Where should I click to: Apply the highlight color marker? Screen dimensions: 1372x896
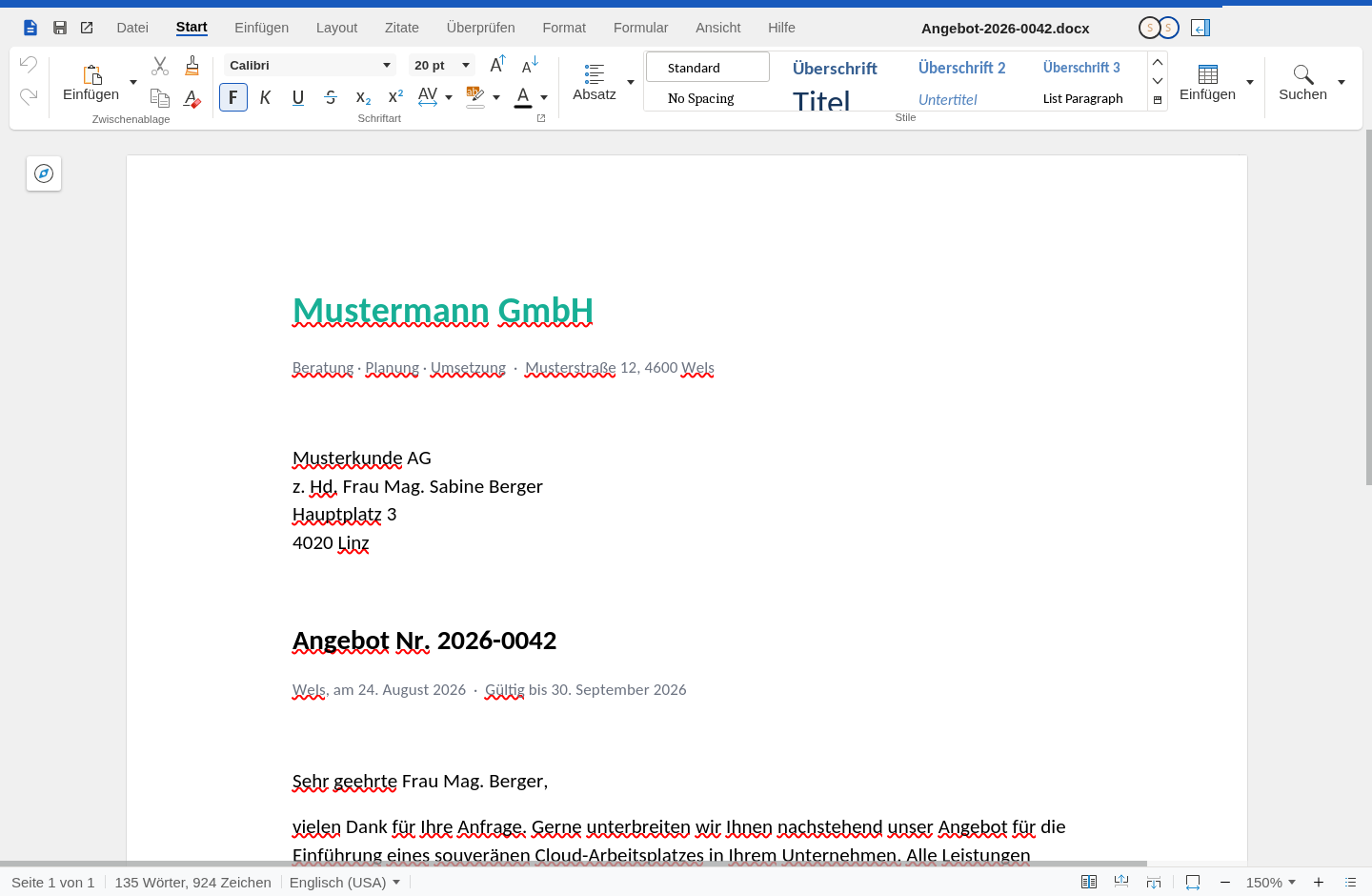coord(475,96)
